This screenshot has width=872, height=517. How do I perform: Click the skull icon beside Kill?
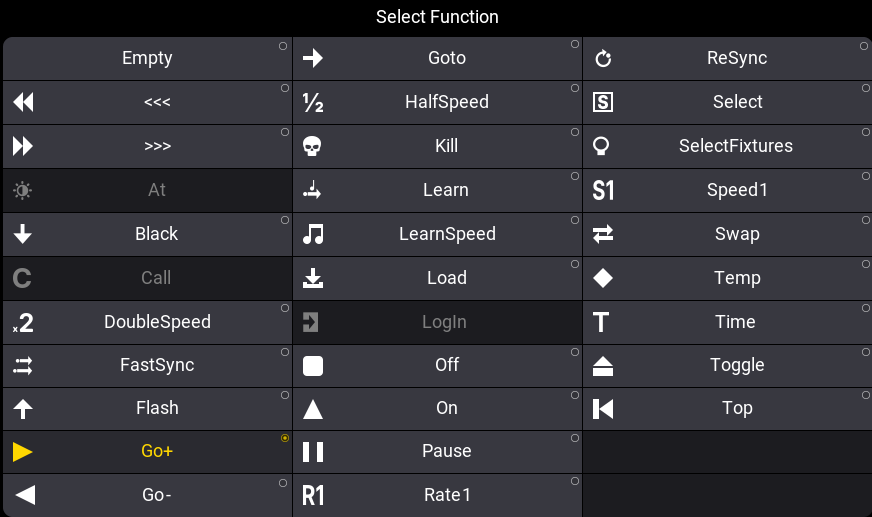pyautogui.click(x=313, y=146)
